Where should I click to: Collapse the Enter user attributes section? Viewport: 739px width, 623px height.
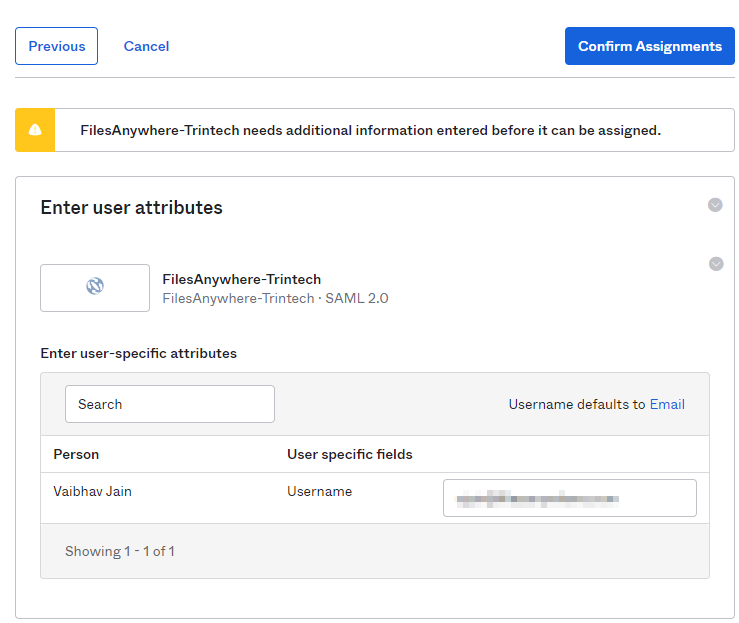point(715,205)
